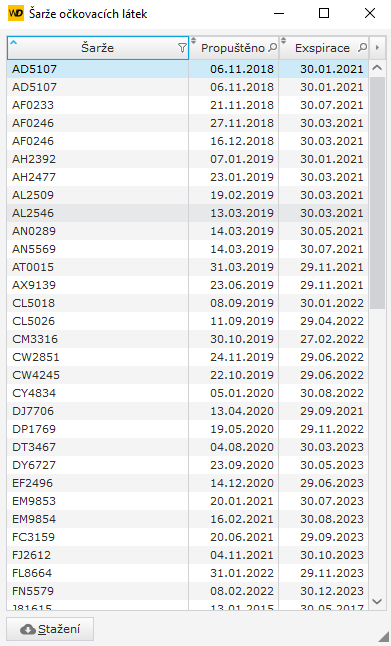Click the WD application icon in title bar
391x646 pixels.
pos(16,13)
